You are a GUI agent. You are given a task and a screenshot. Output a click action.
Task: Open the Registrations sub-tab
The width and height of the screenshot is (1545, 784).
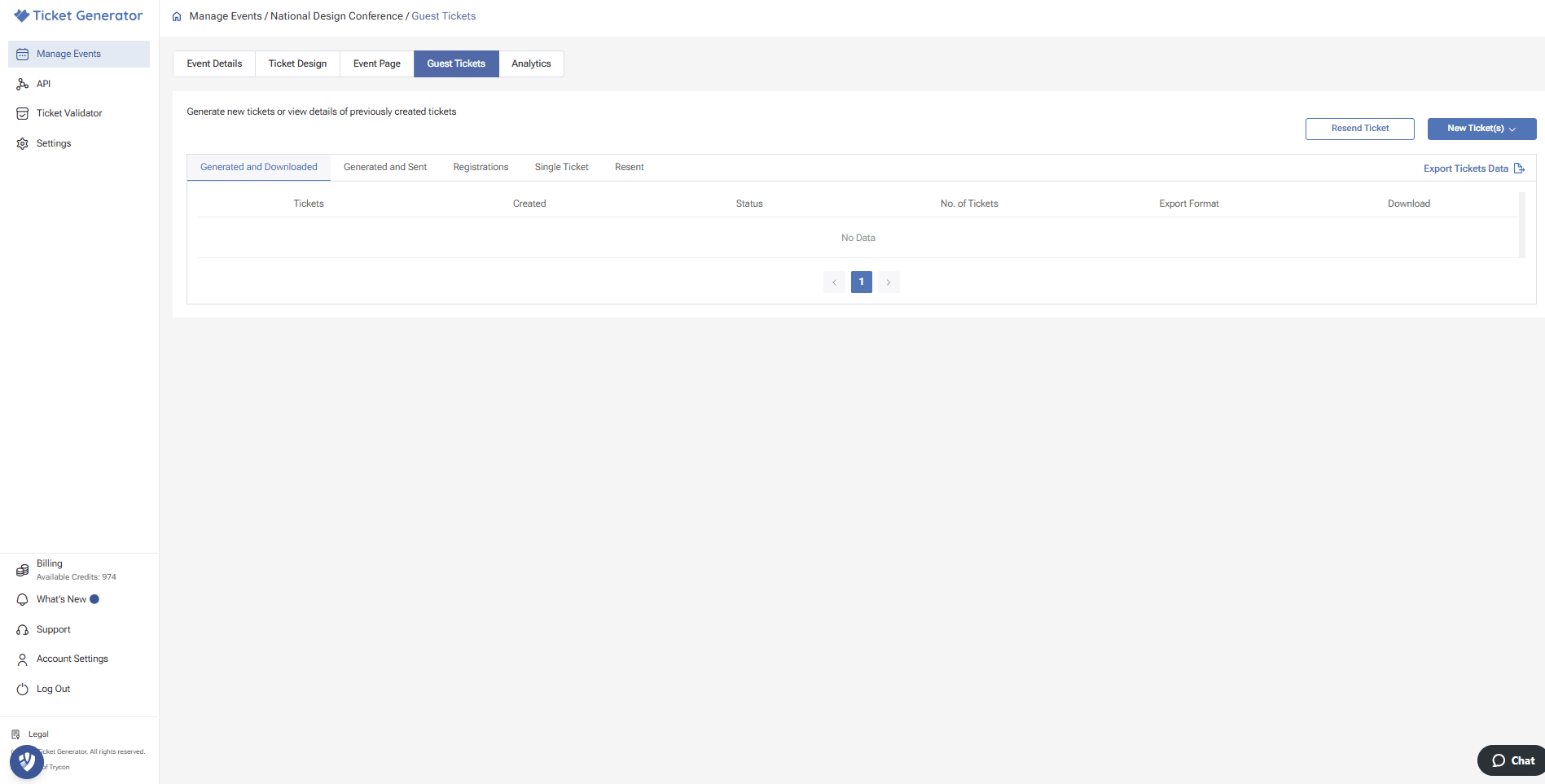[481, 167]
